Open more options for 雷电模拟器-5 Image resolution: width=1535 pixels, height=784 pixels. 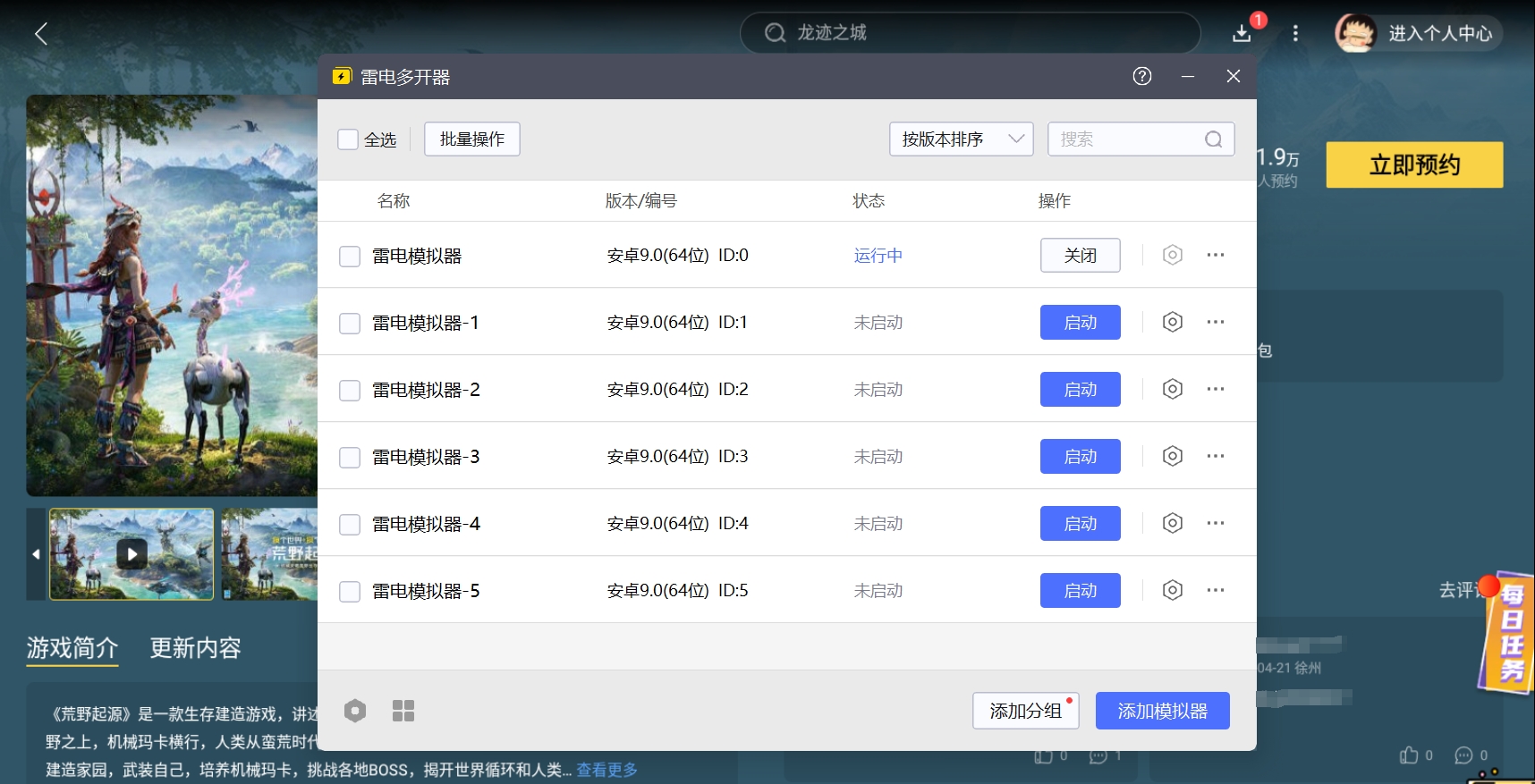click(1215, 590)
